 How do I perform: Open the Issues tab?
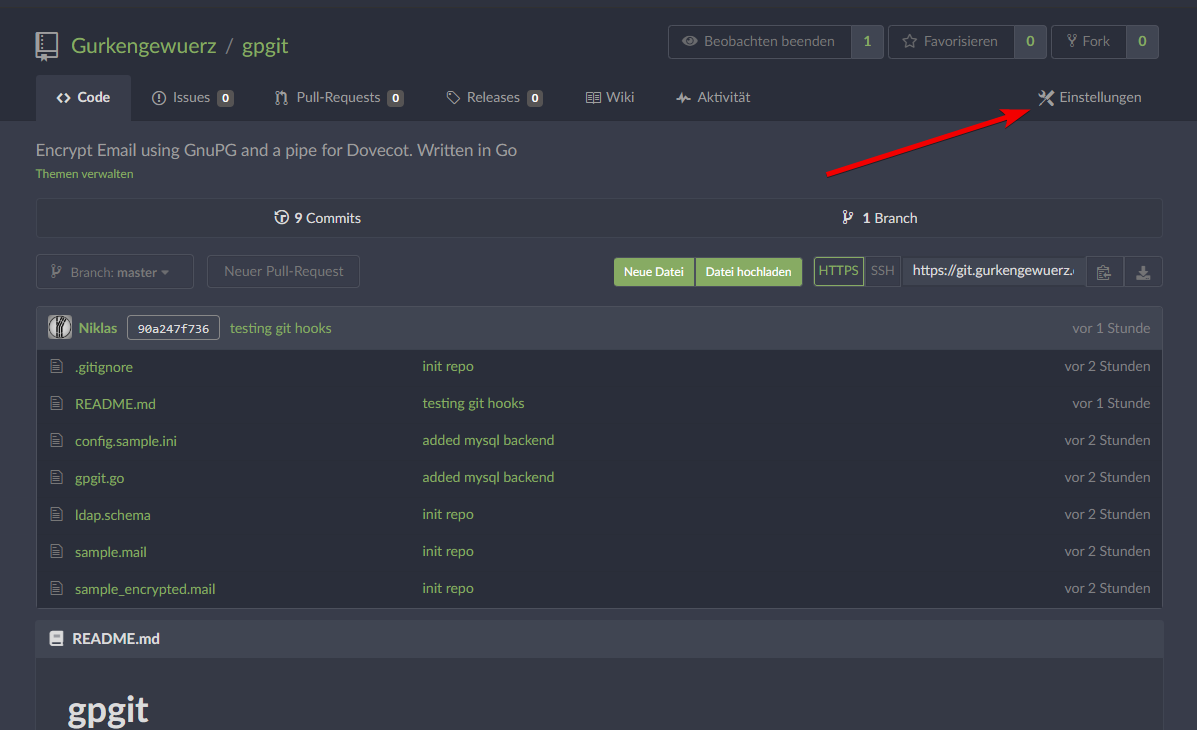click(x=192, y=98)
